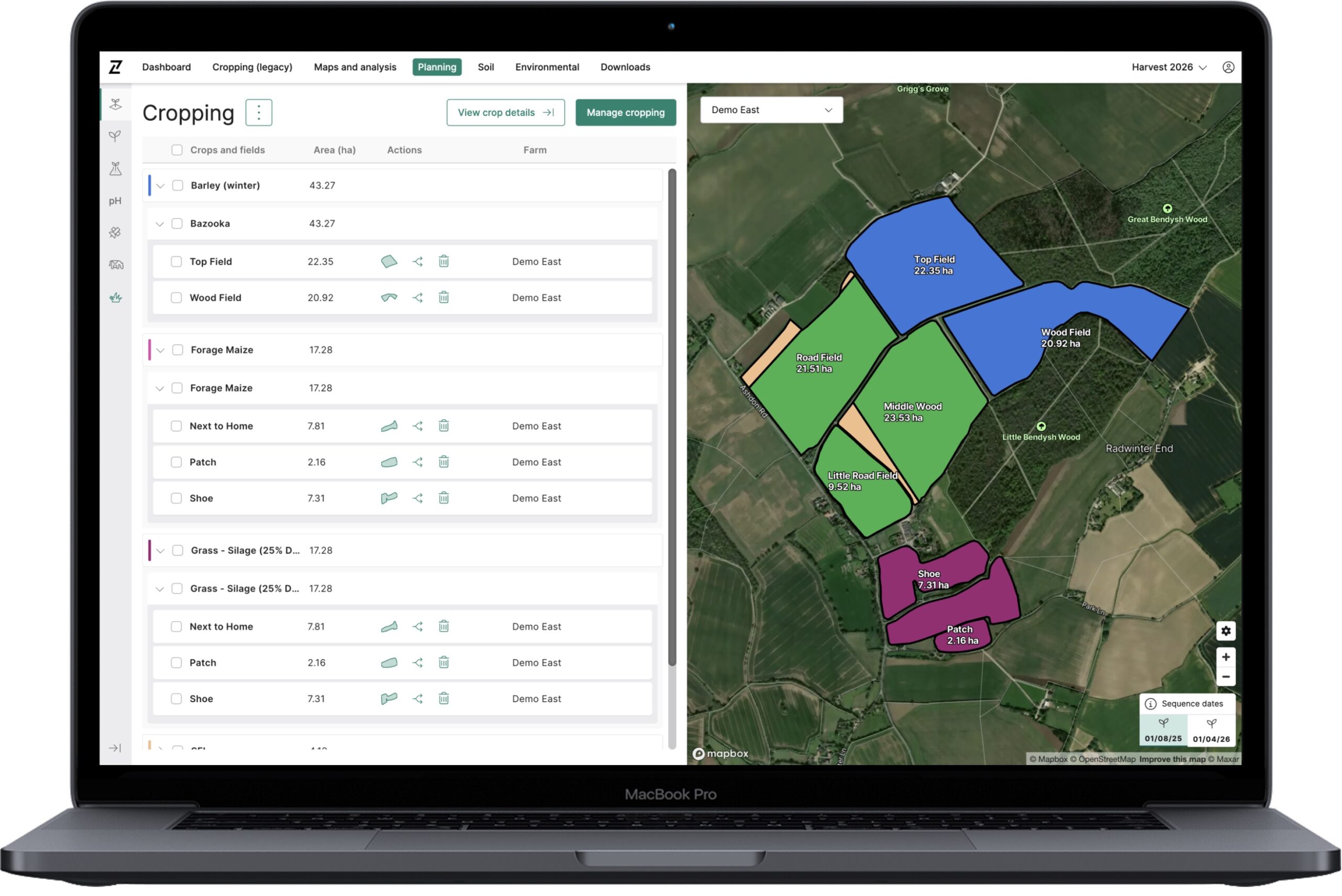Open the Demo East farm selector dropdown
1342x896 pixels.
771,110
